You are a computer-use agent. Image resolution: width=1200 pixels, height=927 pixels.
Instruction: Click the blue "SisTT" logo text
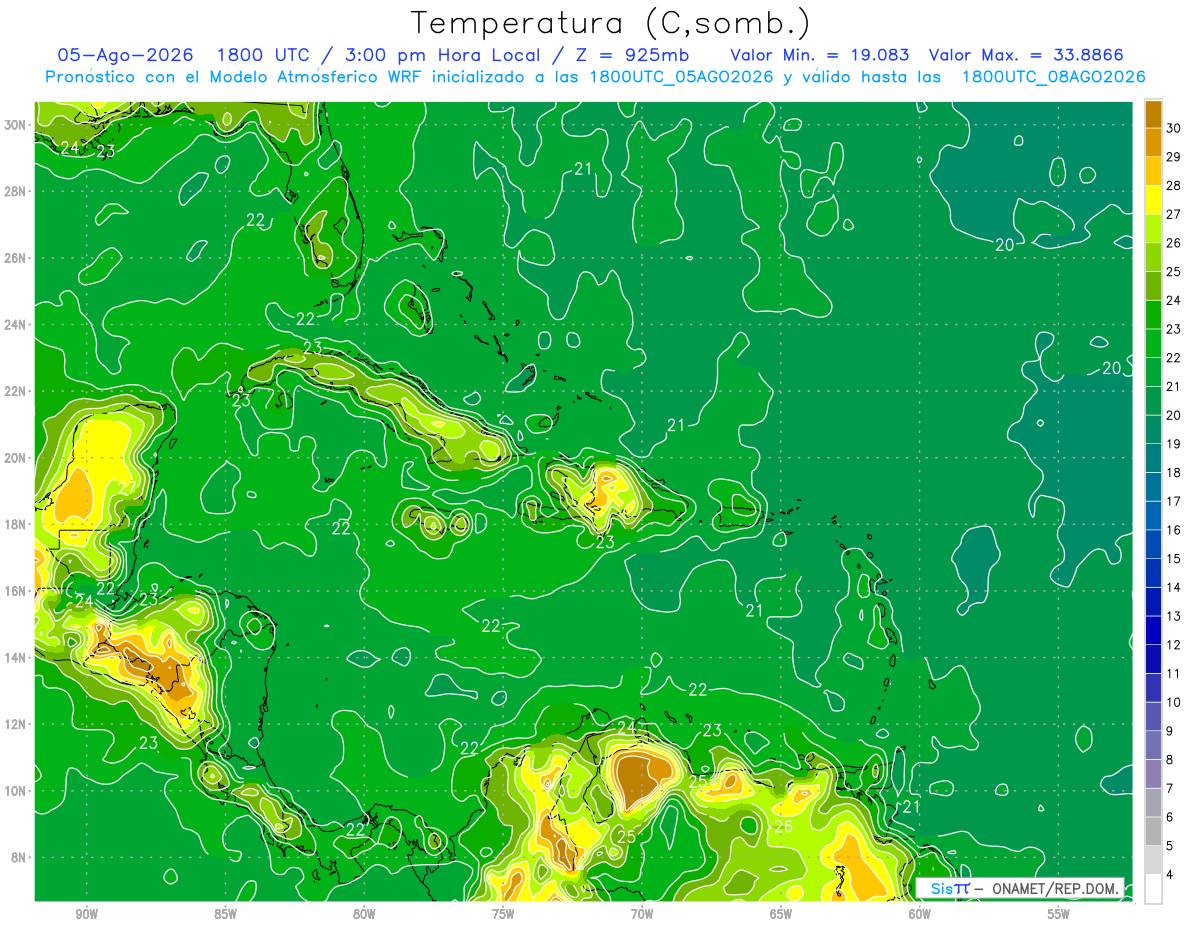pyautogui.click(x=950, y=888)
